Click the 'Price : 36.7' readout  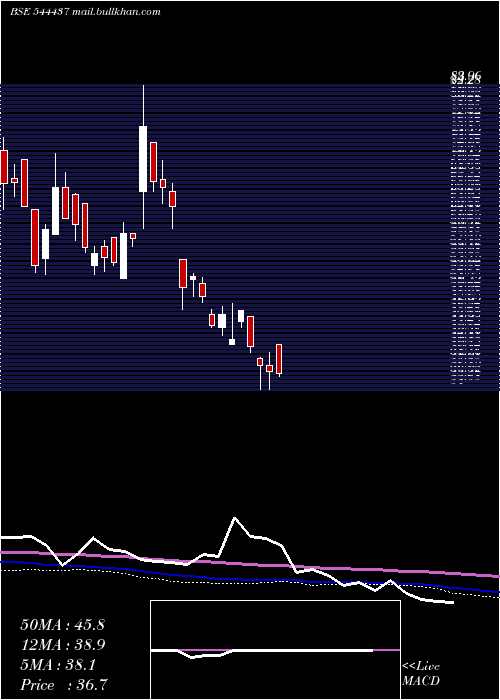(x=64, y=685)
